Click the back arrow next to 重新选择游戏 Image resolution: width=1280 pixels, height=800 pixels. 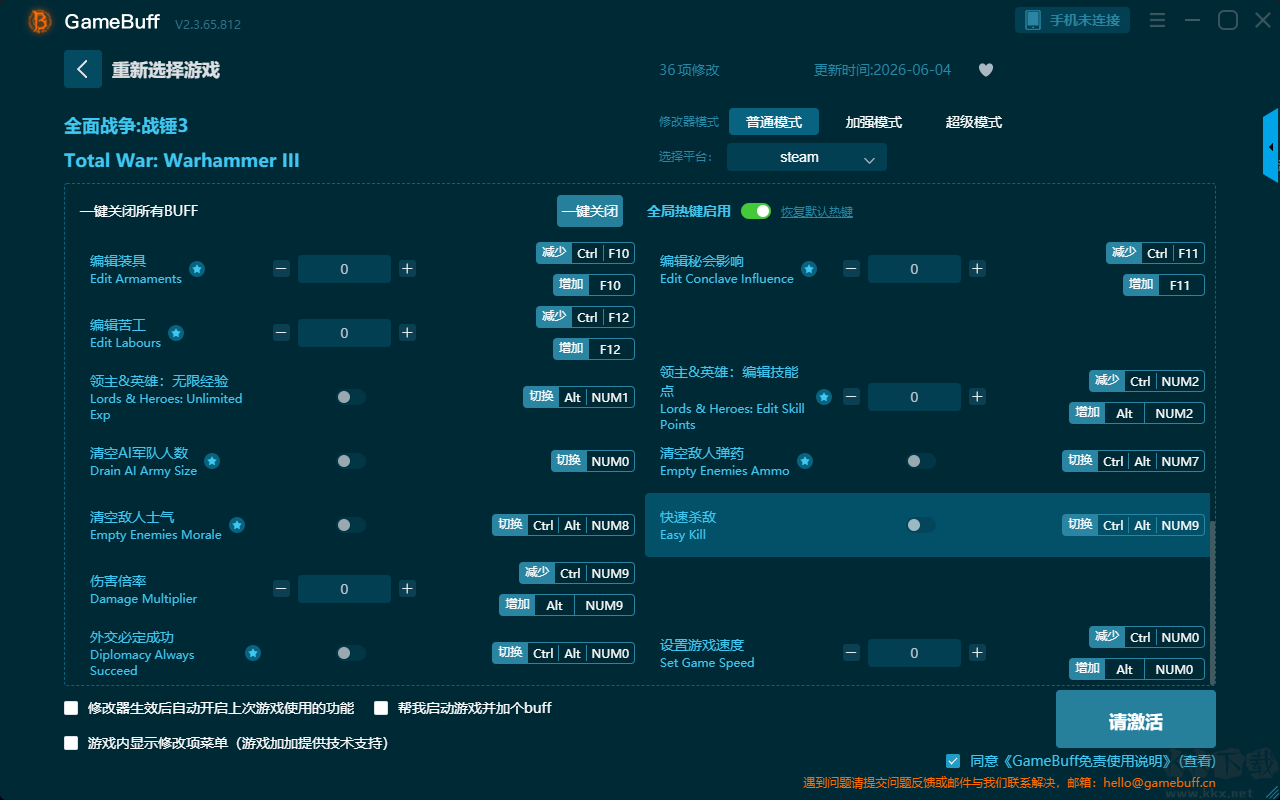pos(83,69)
